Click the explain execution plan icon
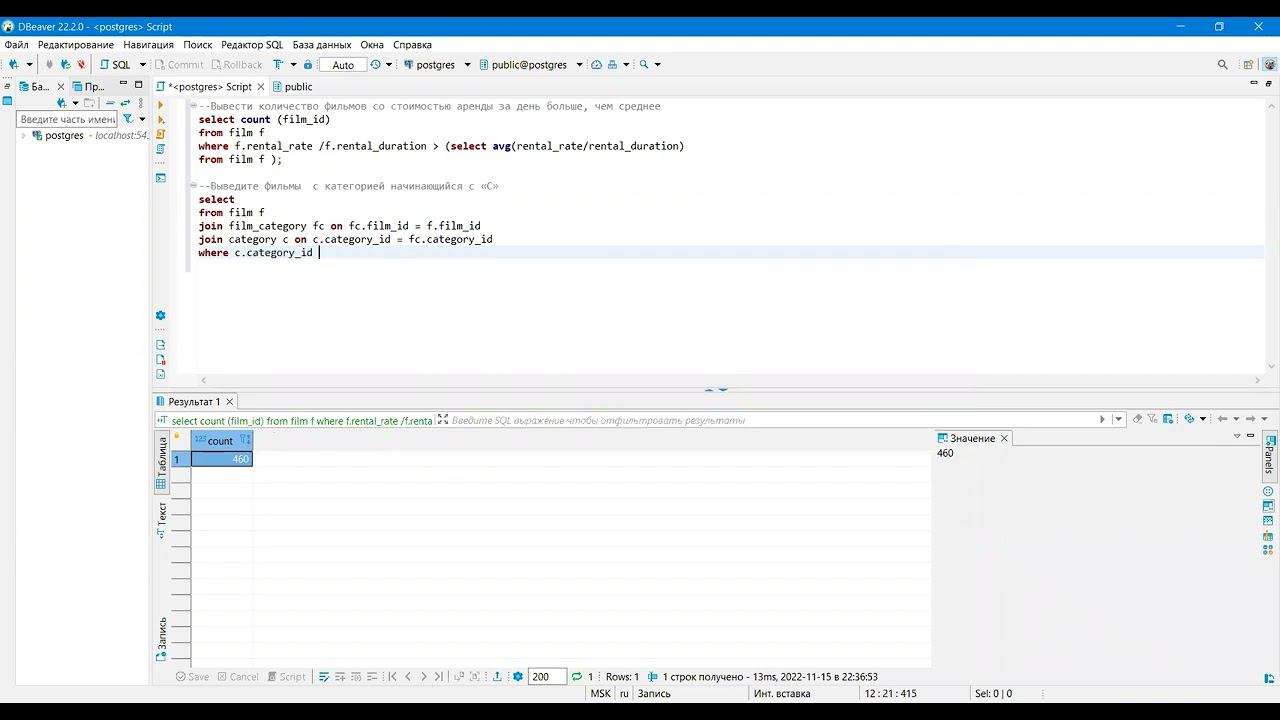Screen dimensions: 1280x720 pyautogui.click(x=160, y=149)
